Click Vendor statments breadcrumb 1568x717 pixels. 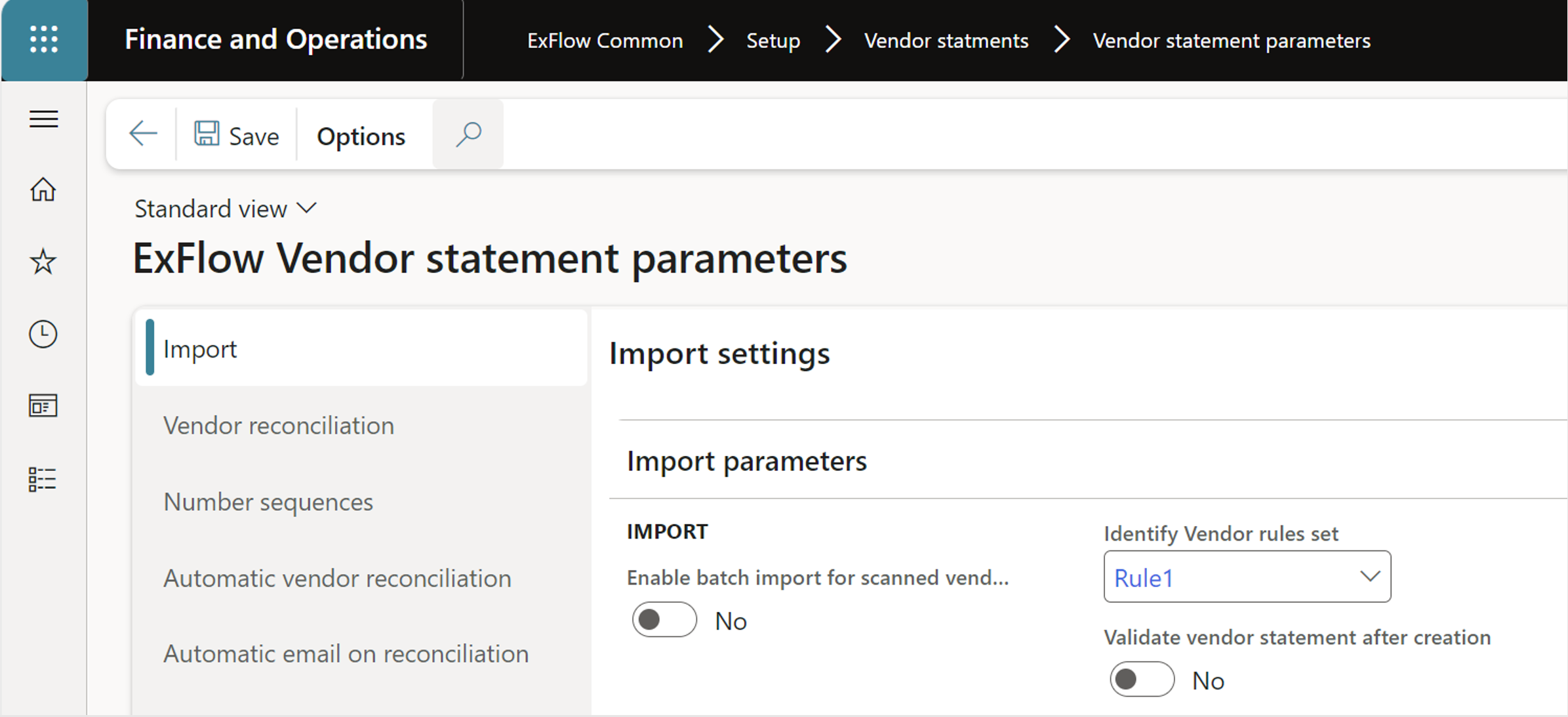(946, 41)
